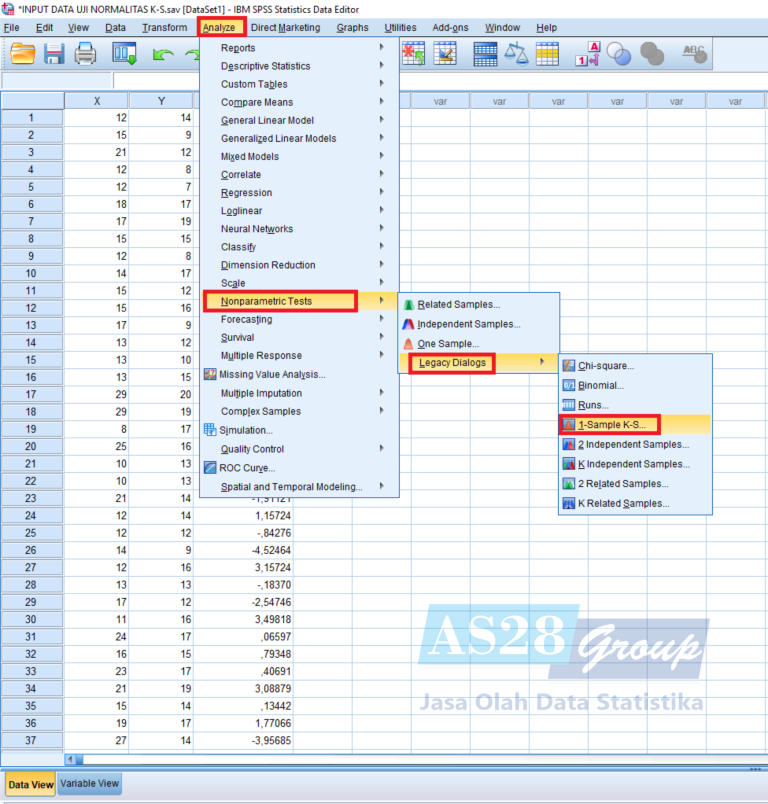Click the Weight Cases scale icon

click(x=517, y=54)
